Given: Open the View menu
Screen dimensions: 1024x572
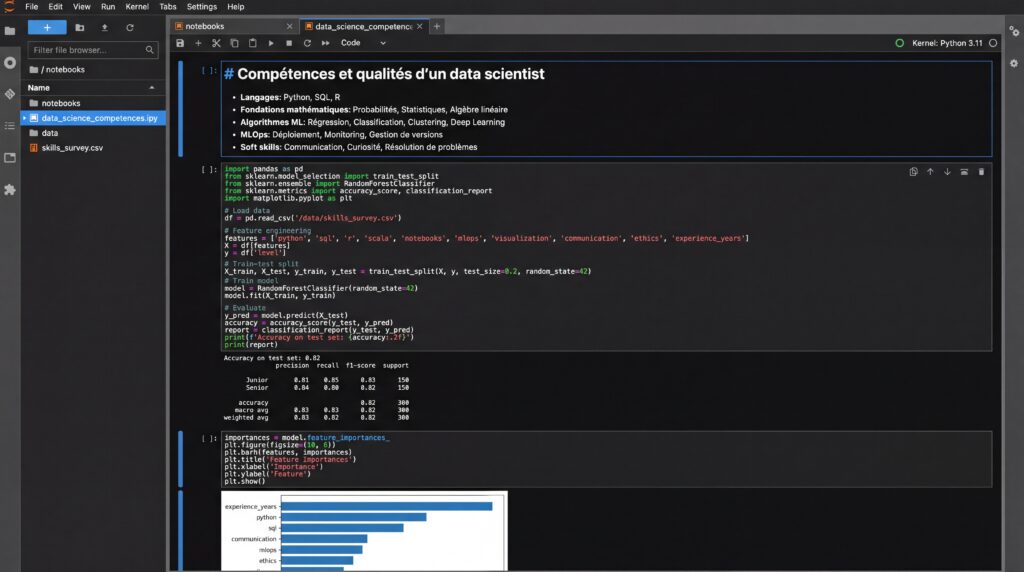Looking at the screenshot, I should click(x=82, y=7).
